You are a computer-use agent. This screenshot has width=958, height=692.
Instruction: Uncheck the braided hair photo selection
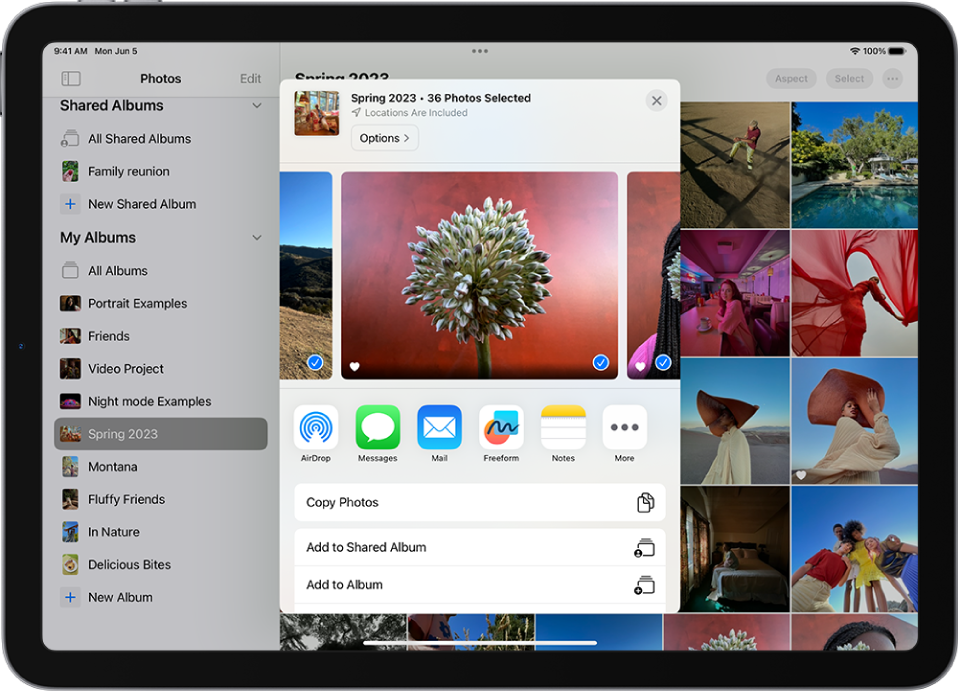(x=662, y=363)
